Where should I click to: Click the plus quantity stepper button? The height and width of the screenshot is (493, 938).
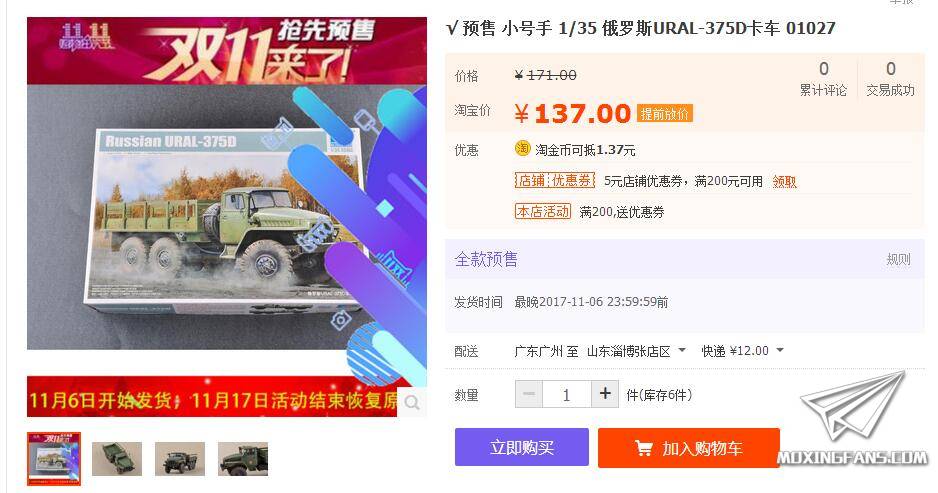coord(605,394)
